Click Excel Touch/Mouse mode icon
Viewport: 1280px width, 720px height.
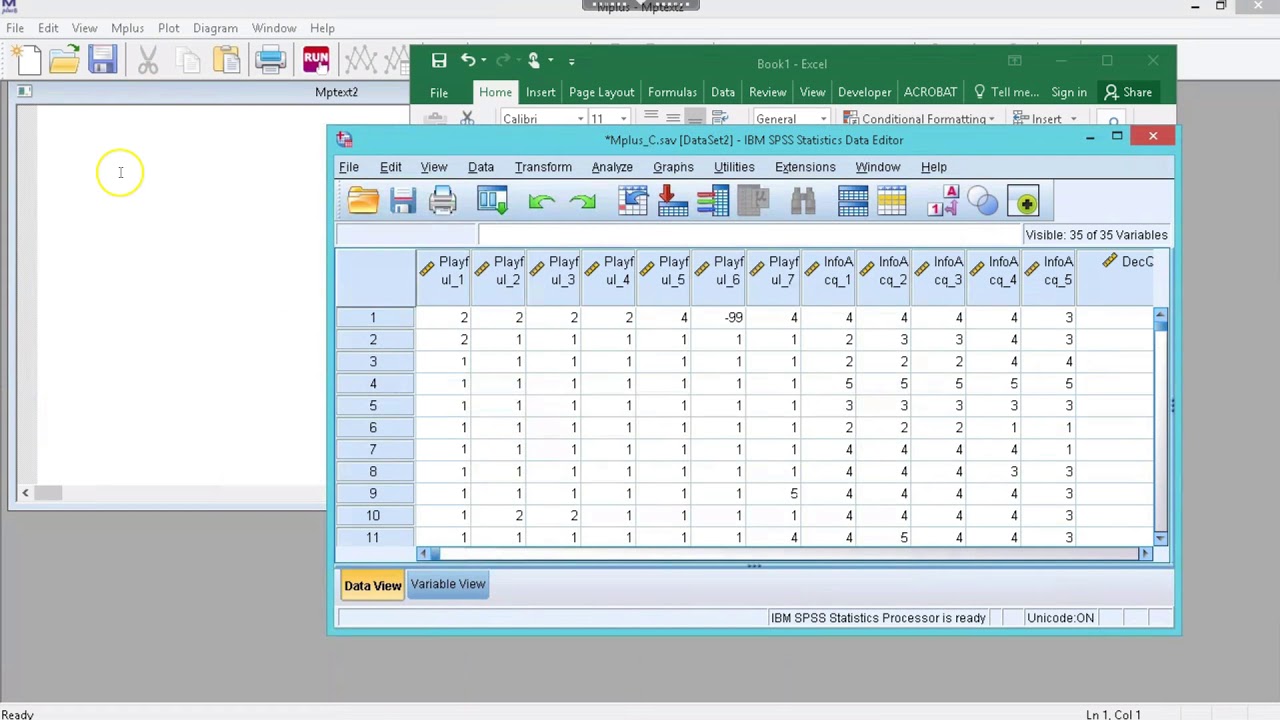(x=534, y=61)
